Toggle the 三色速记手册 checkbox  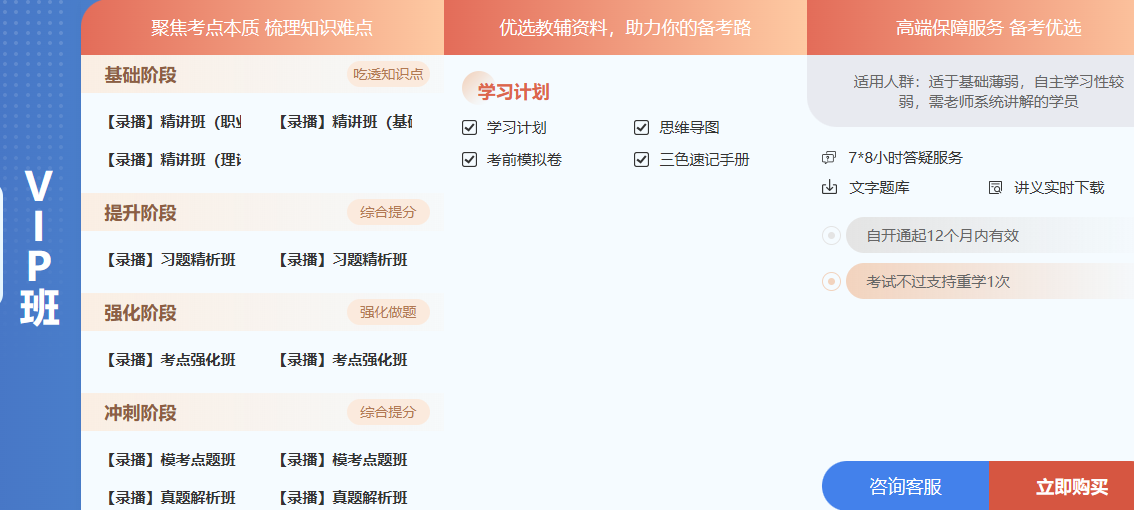click(641, 160)
